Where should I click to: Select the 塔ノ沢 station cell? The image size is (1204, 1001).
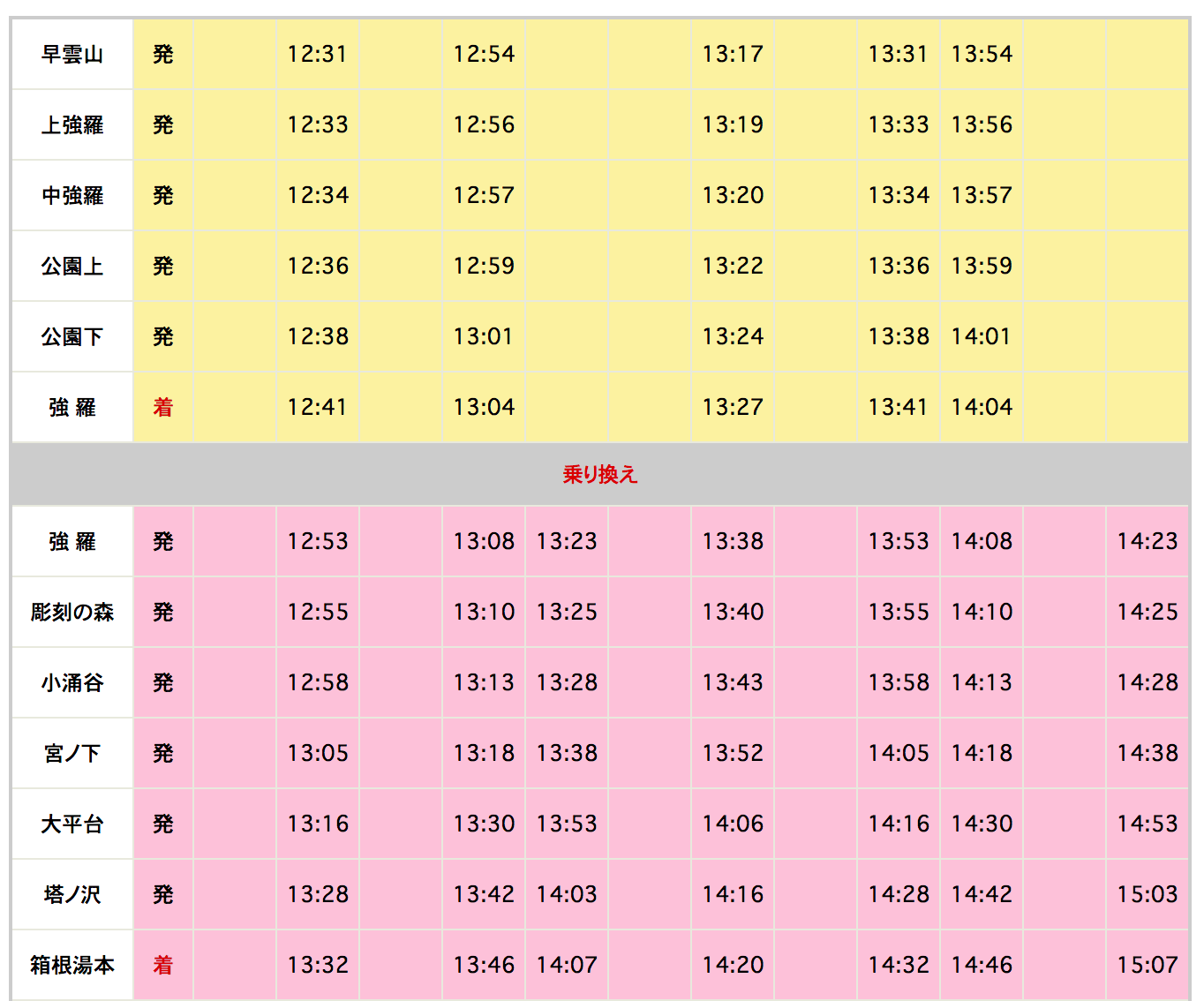click(x=72, y=894)
